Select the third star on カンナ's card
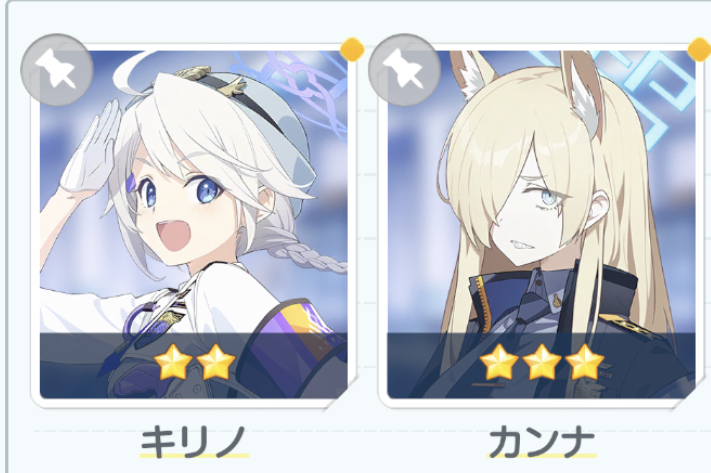 click(x=584, y=361)
